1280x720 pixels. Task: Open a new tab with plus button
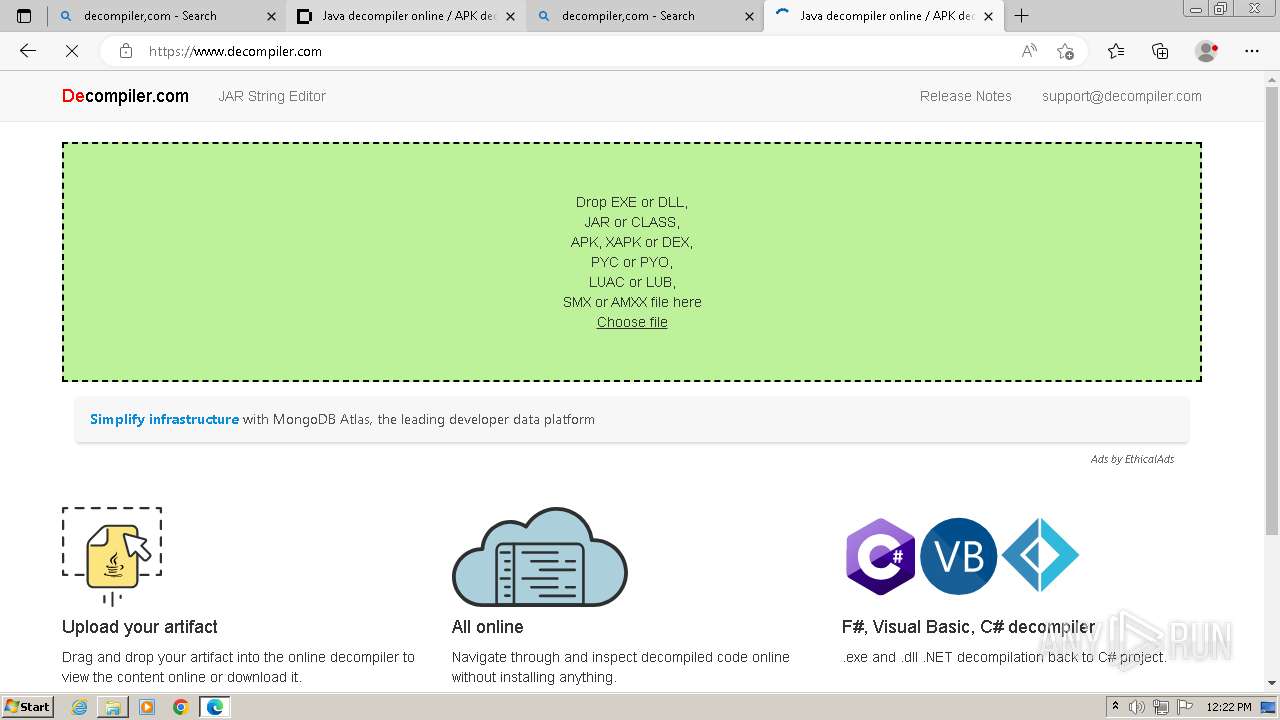pos(1021,16)
